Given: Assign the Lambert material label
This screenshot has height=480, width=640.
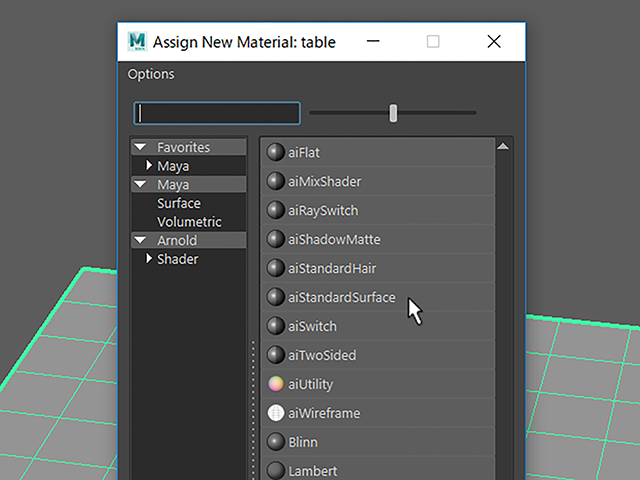Looking at the screenshot, I should (313, 471).
